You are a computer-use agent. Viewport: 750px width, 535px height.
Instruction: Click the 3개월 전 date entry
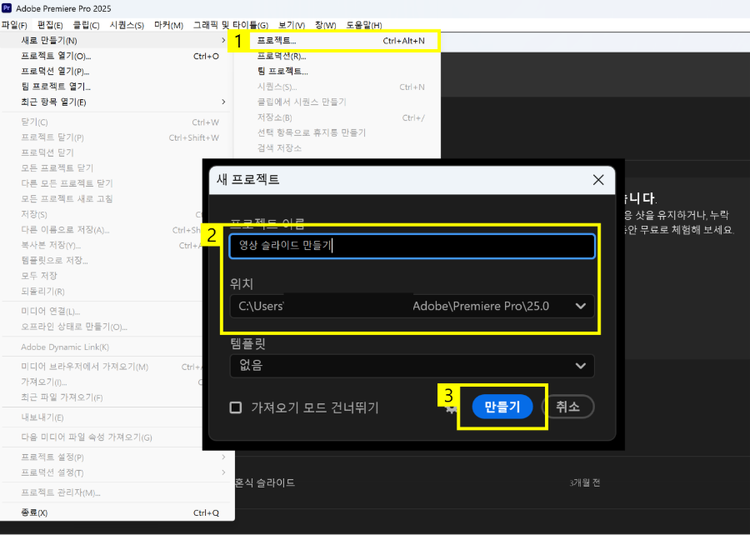585,483
